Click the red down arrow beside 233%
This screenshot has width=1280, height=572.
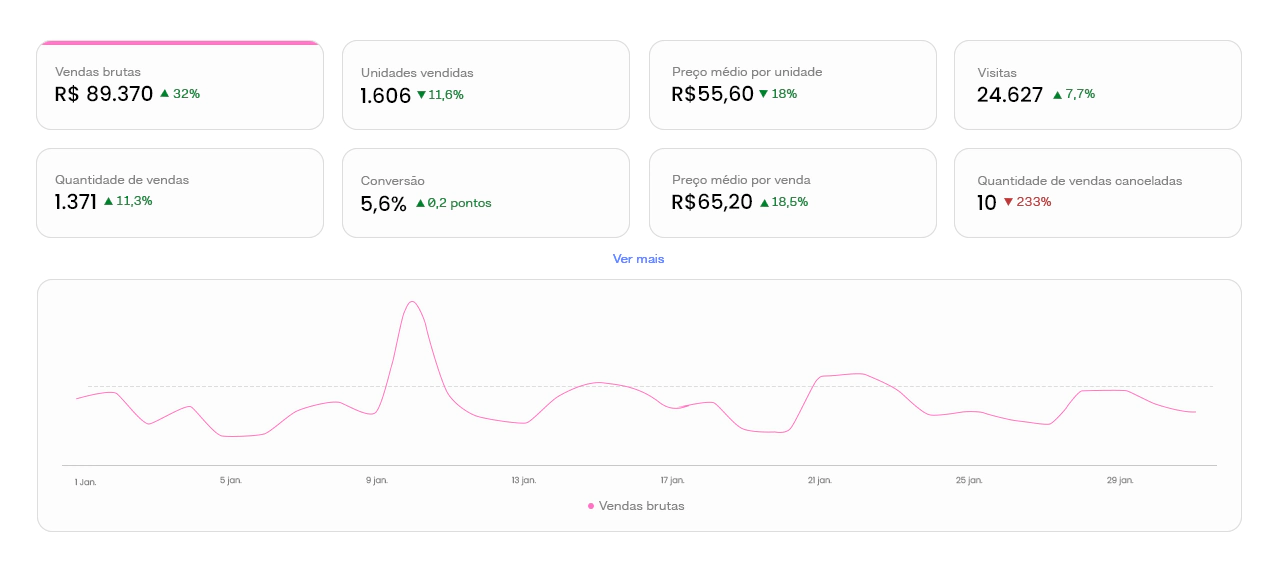click(x=1008, y=202)
